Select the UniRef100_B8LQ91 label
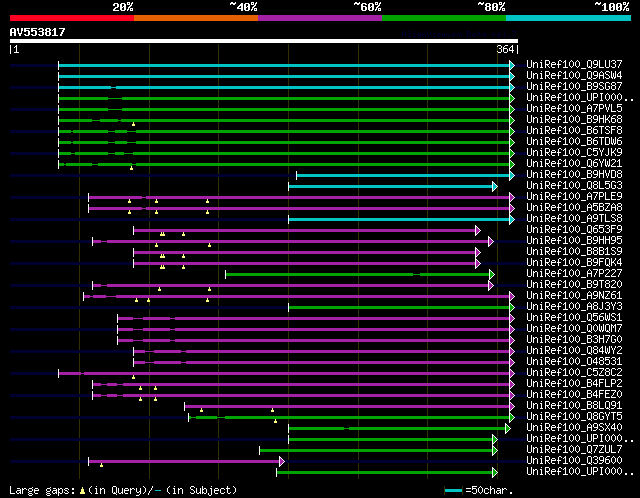Image resolution: width=640 pixels, height=498 pixels. [x=574, y=406]
